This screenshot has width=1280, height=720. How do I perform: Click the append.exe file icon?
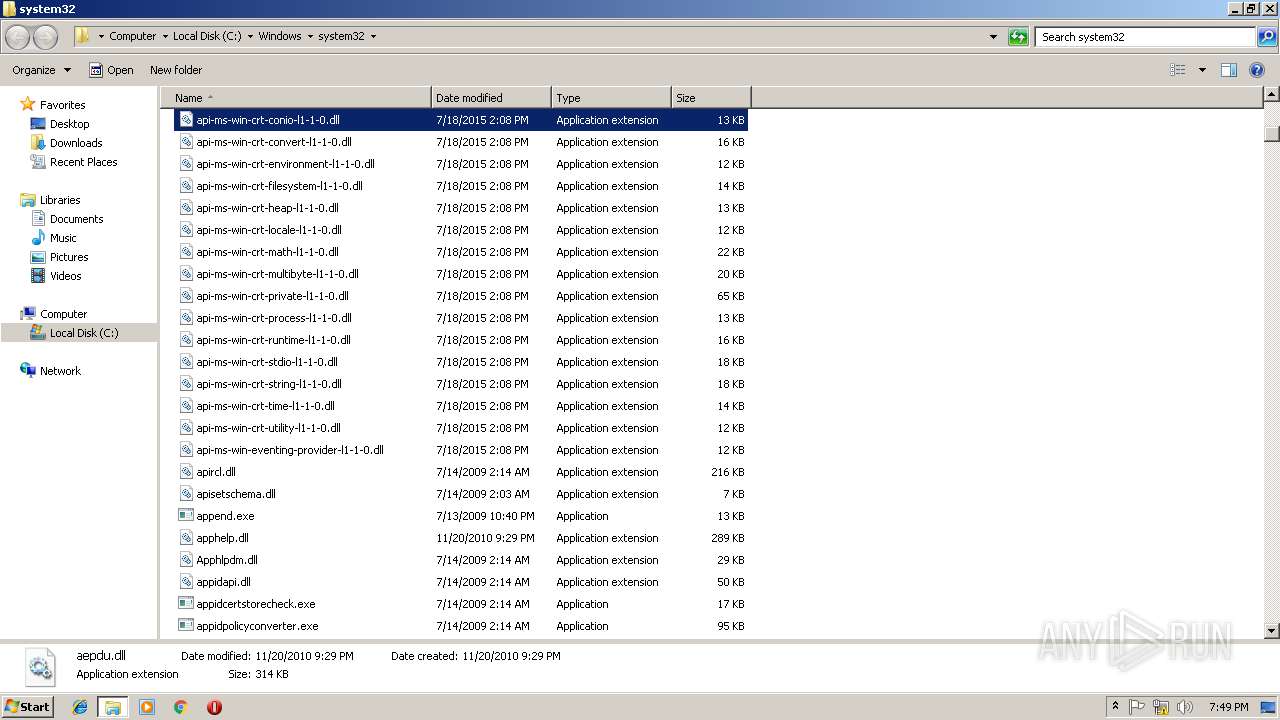coord(186,516)
